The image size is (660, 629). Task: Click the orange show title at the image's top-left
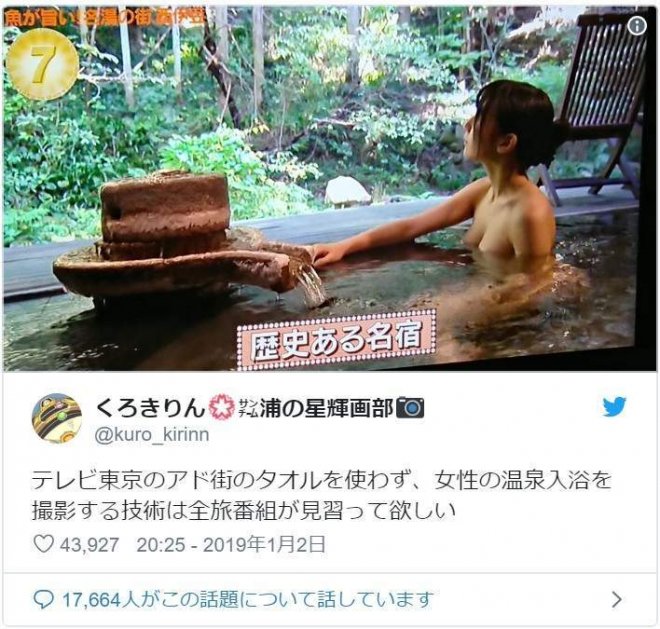[105, 19]
